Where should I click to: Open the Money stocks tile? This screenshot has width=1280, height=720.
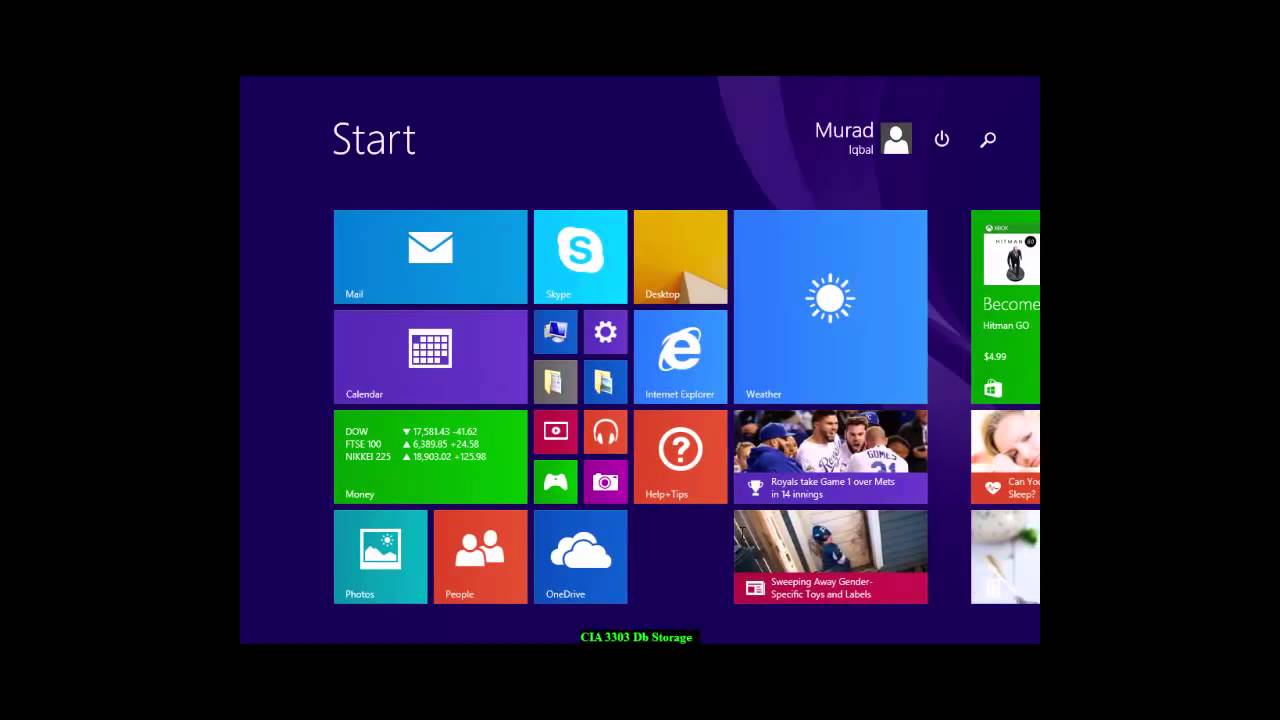pos(430,457)
